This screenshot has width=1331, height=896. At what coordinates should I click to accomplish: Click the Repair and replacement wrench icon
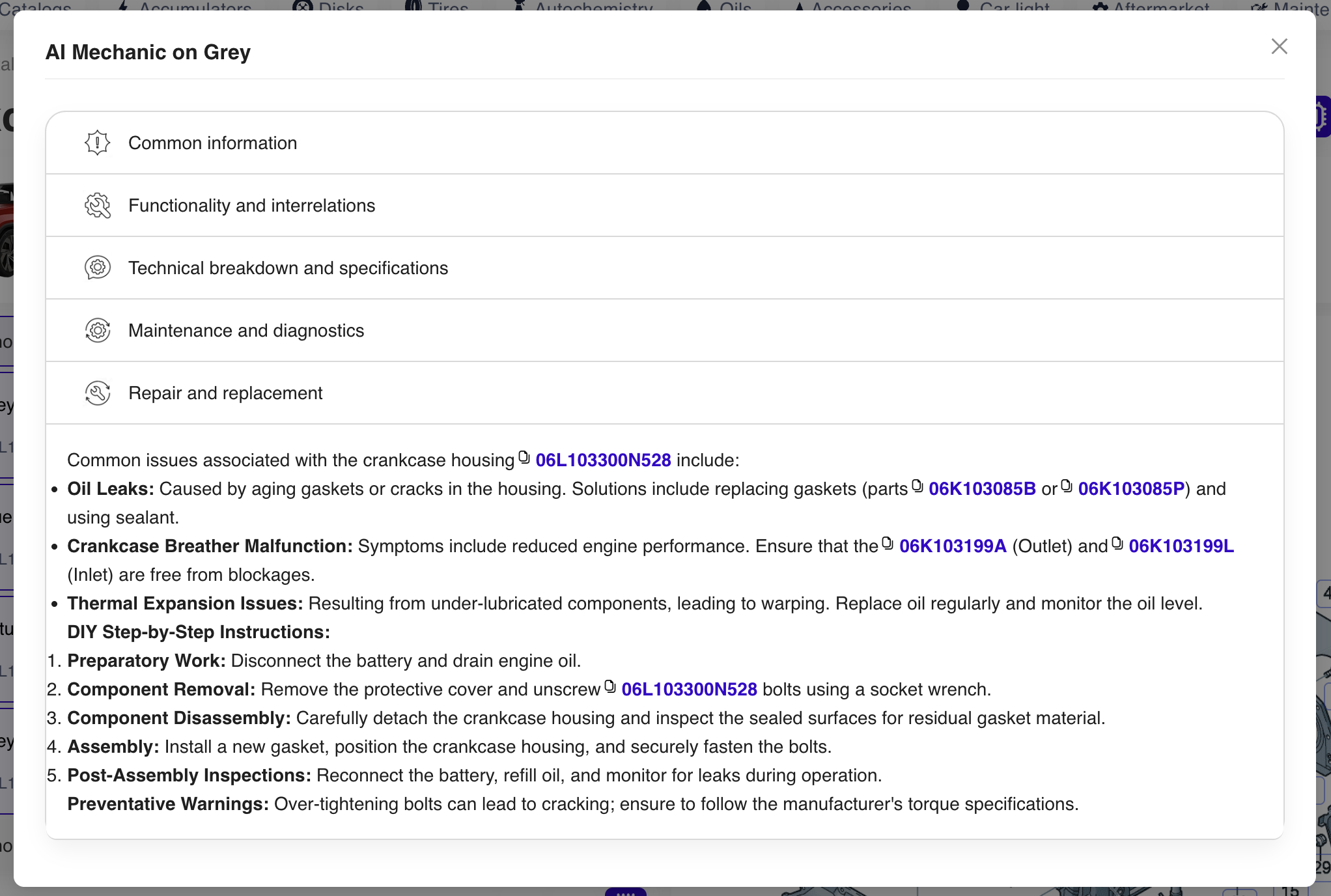[98, 393]
